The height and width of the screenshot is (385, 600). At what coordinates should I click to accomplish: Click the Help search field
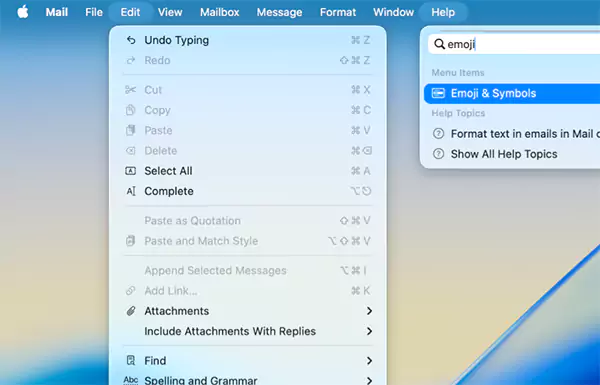pos(514,44)
